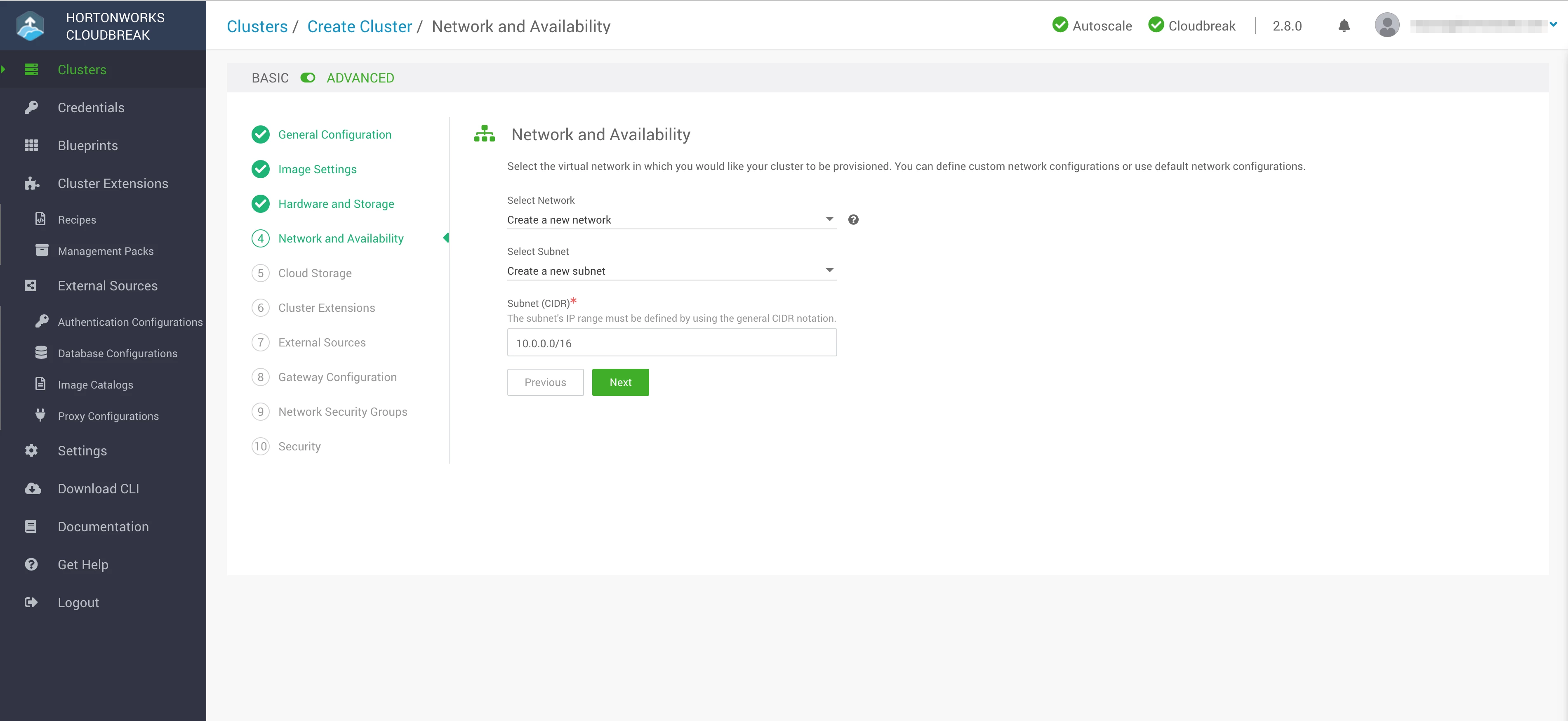Viewport: 1568px width, 721px height.
Task: Click the External Sources share icon
Action: point(31,285)
